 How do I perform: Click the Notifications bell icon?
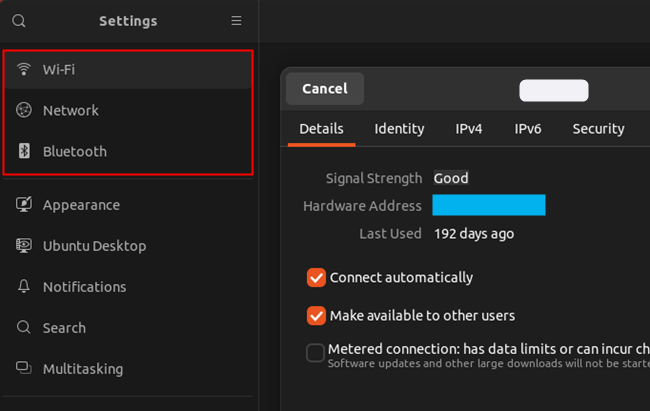tap(24, 287)
